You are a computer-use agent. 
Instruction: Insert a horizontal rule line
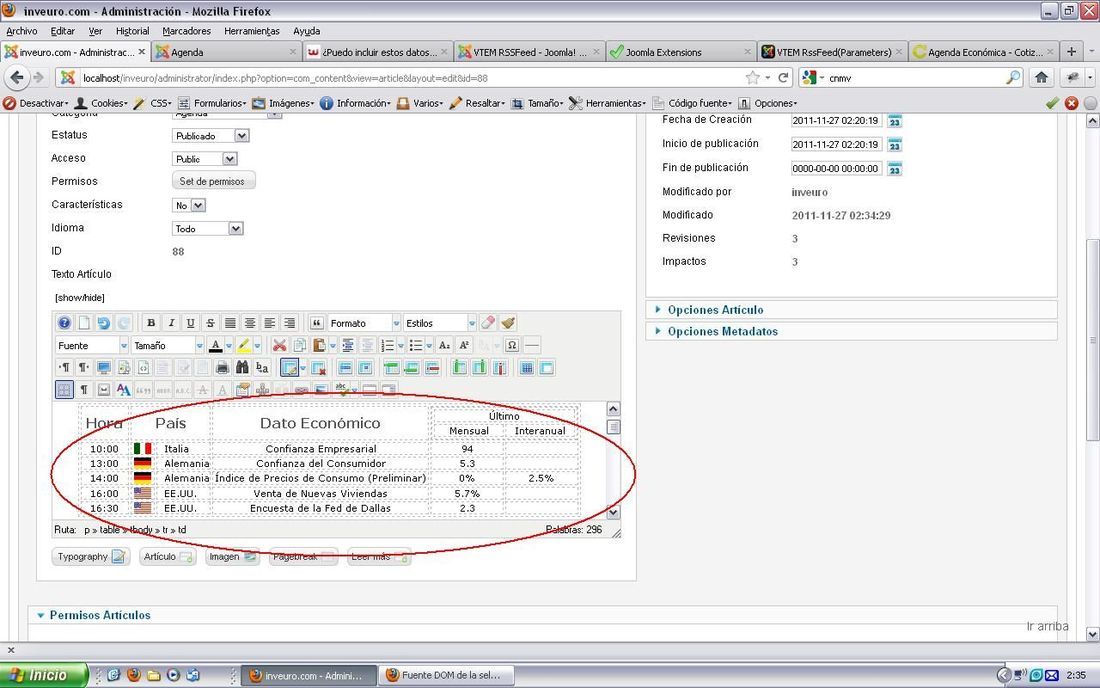pos(532,345)
